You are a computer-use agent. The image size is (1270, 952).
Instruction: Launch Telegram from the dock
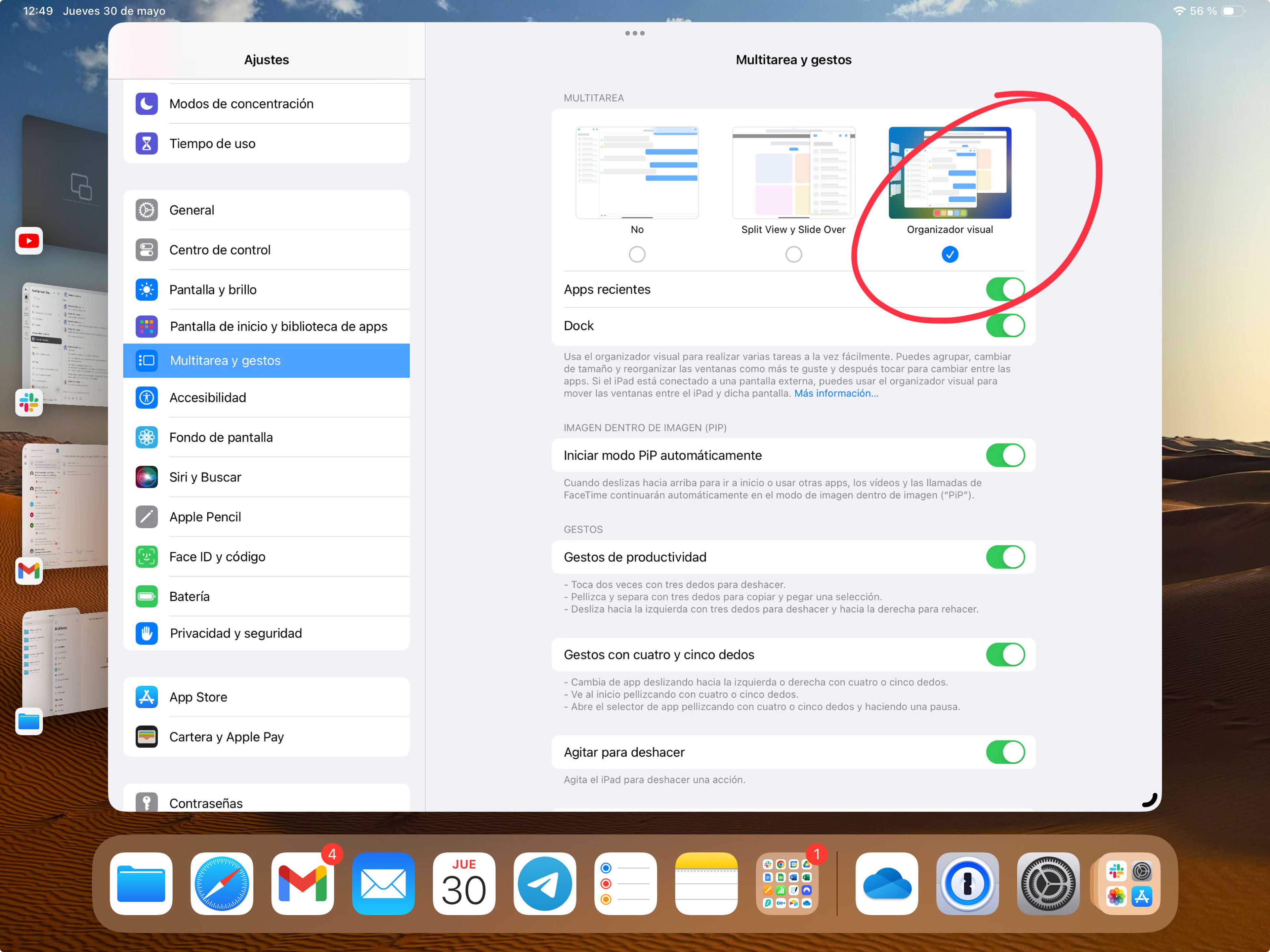coord(544,883)
